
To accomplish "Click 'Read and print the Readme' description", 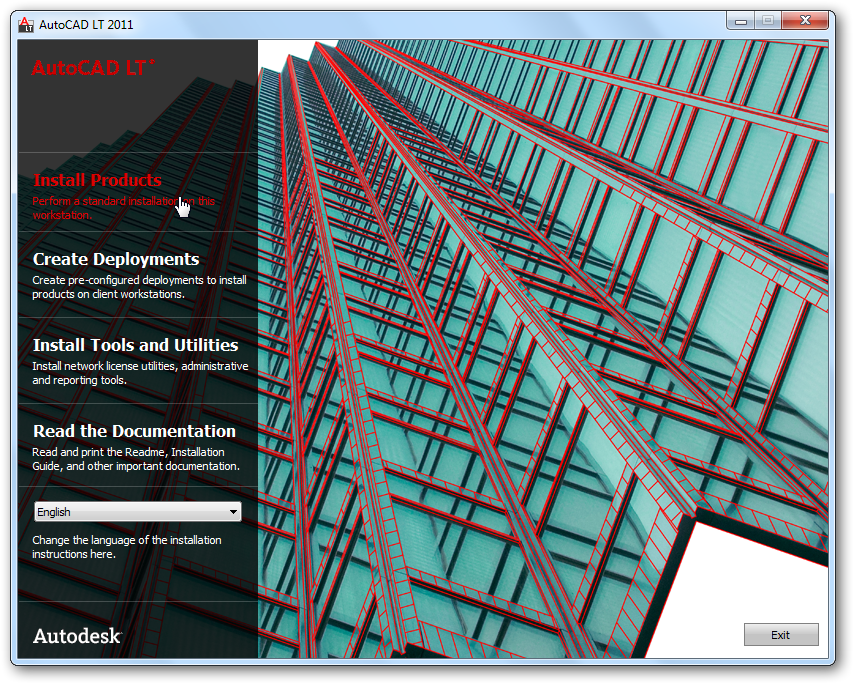I will 136,459.
